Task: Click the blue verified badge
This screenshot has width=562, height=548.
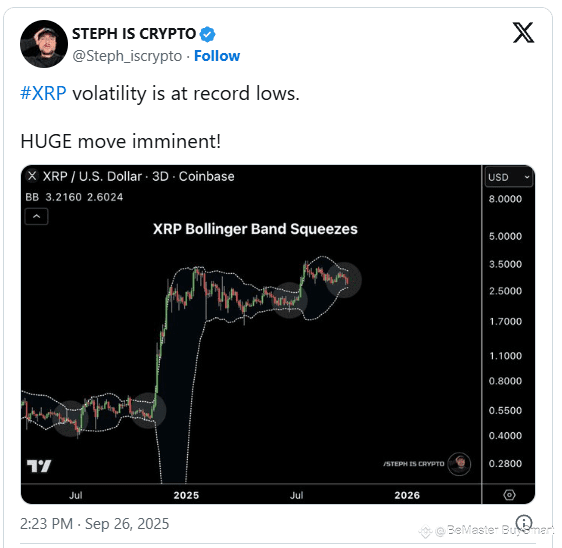Action: click(207, 34)
